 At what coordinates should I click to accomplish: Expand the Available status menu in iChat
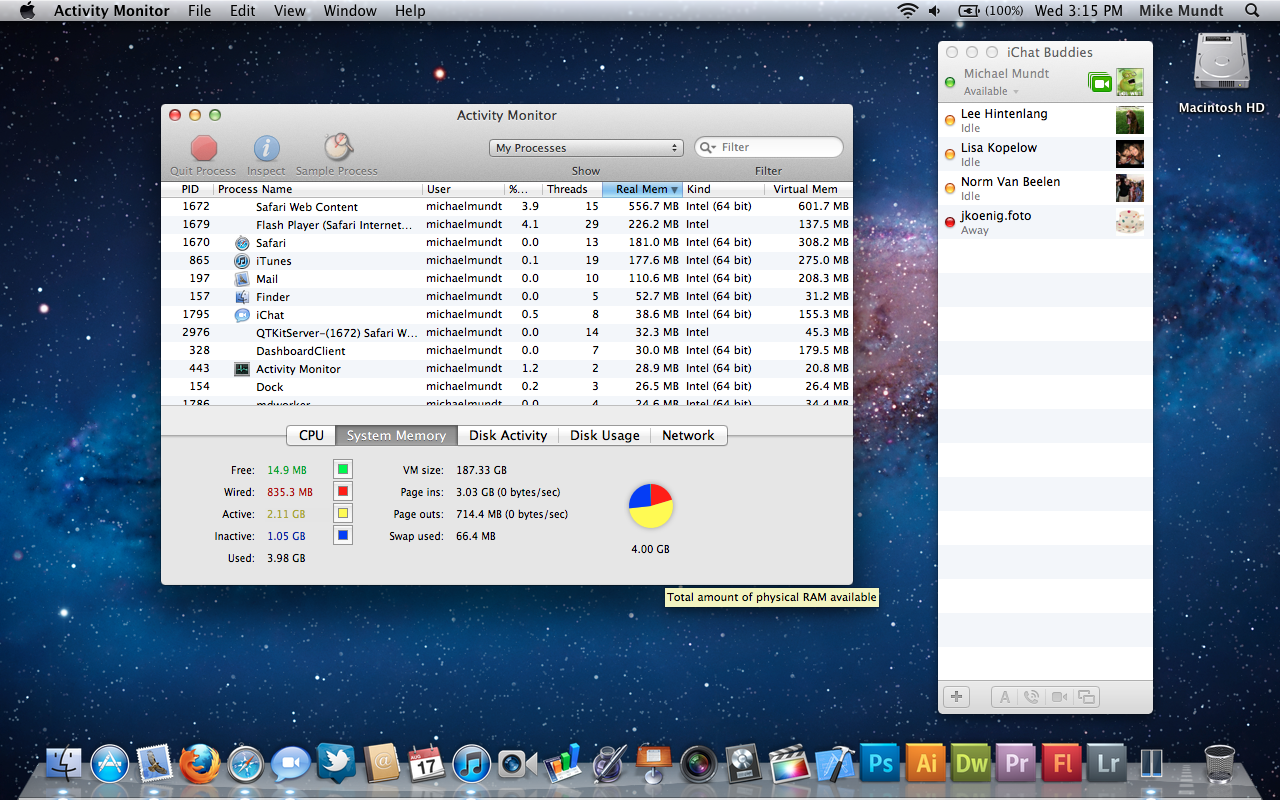[991, 91]
